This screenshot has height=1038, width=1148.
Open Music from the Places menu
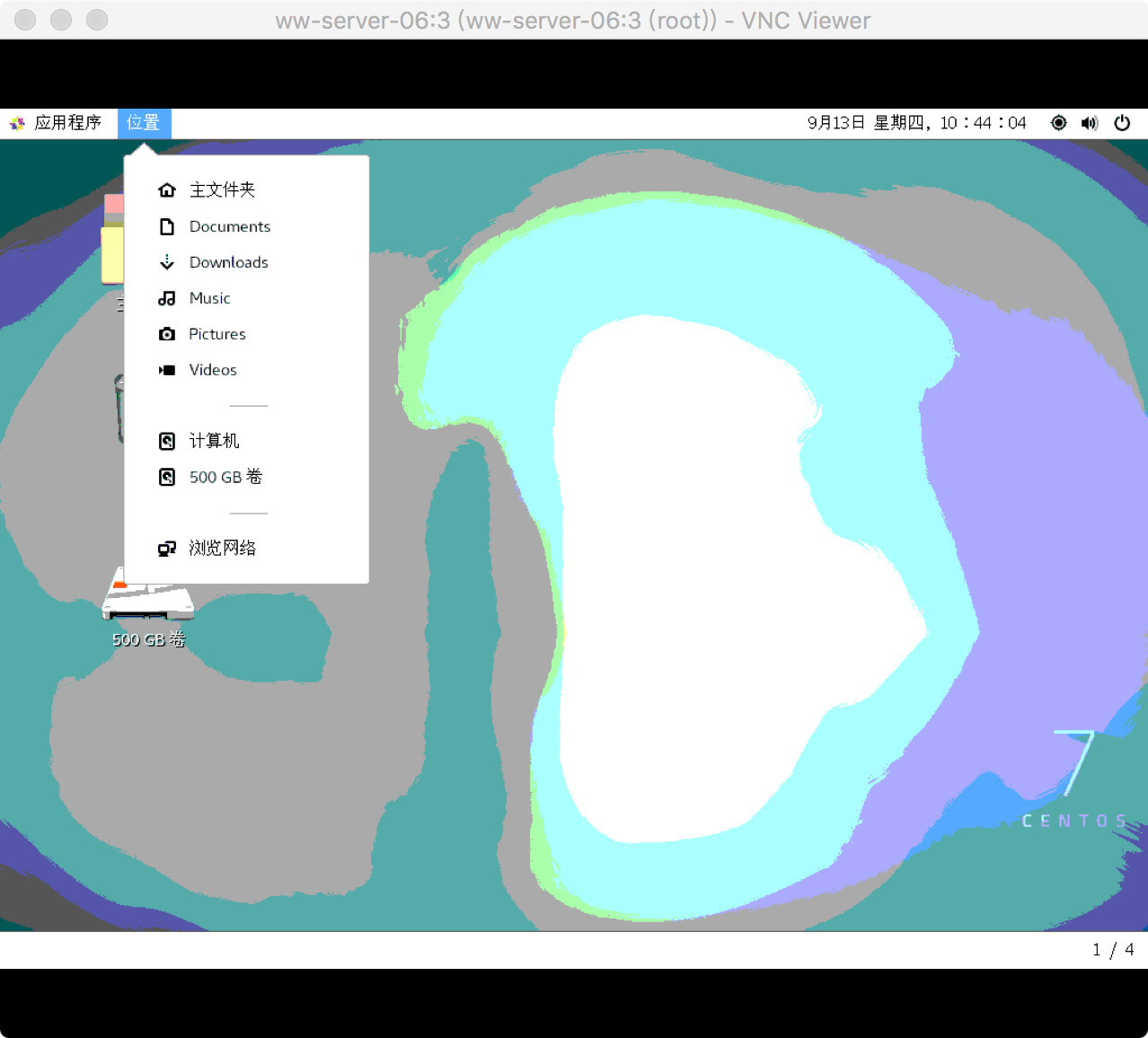click(x=246, y=298)
